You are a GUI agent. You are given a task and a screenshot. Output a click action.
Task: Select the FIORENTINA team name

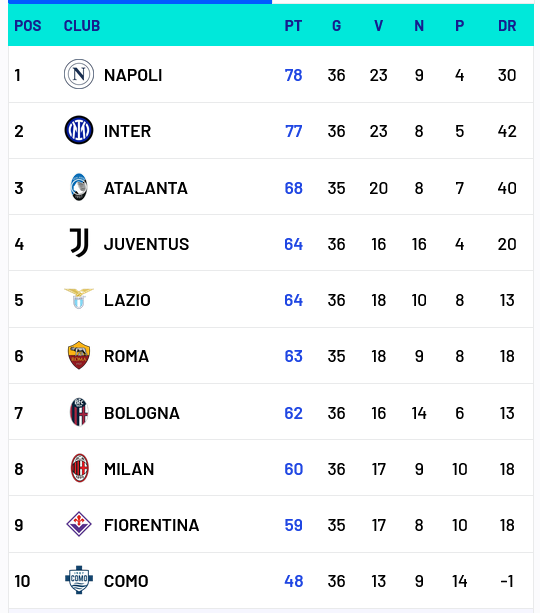click(x=151, y=525)
